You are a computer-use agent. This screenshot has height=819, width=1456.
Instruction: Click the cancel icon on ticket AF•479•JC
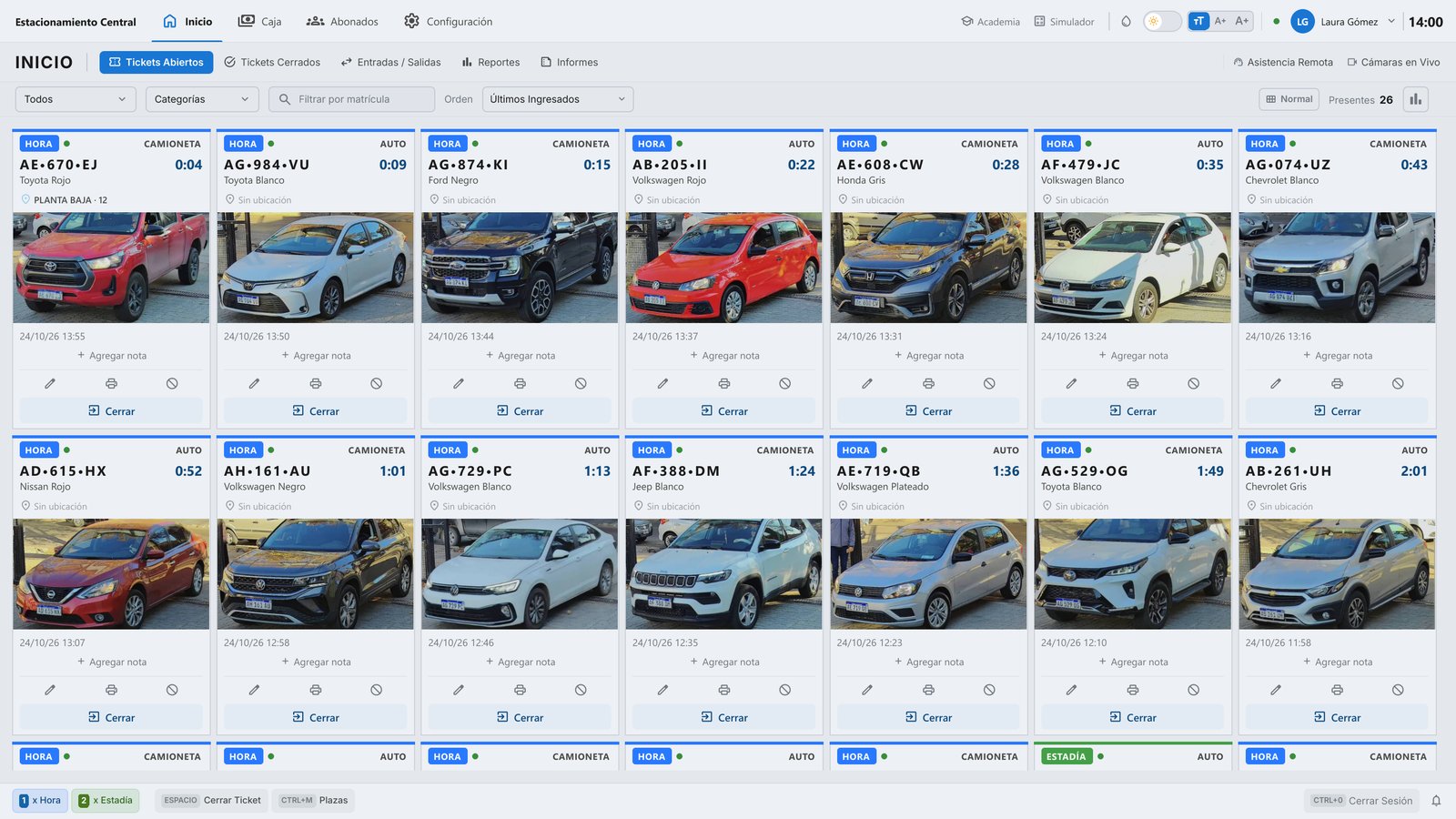coord(1194,384)
